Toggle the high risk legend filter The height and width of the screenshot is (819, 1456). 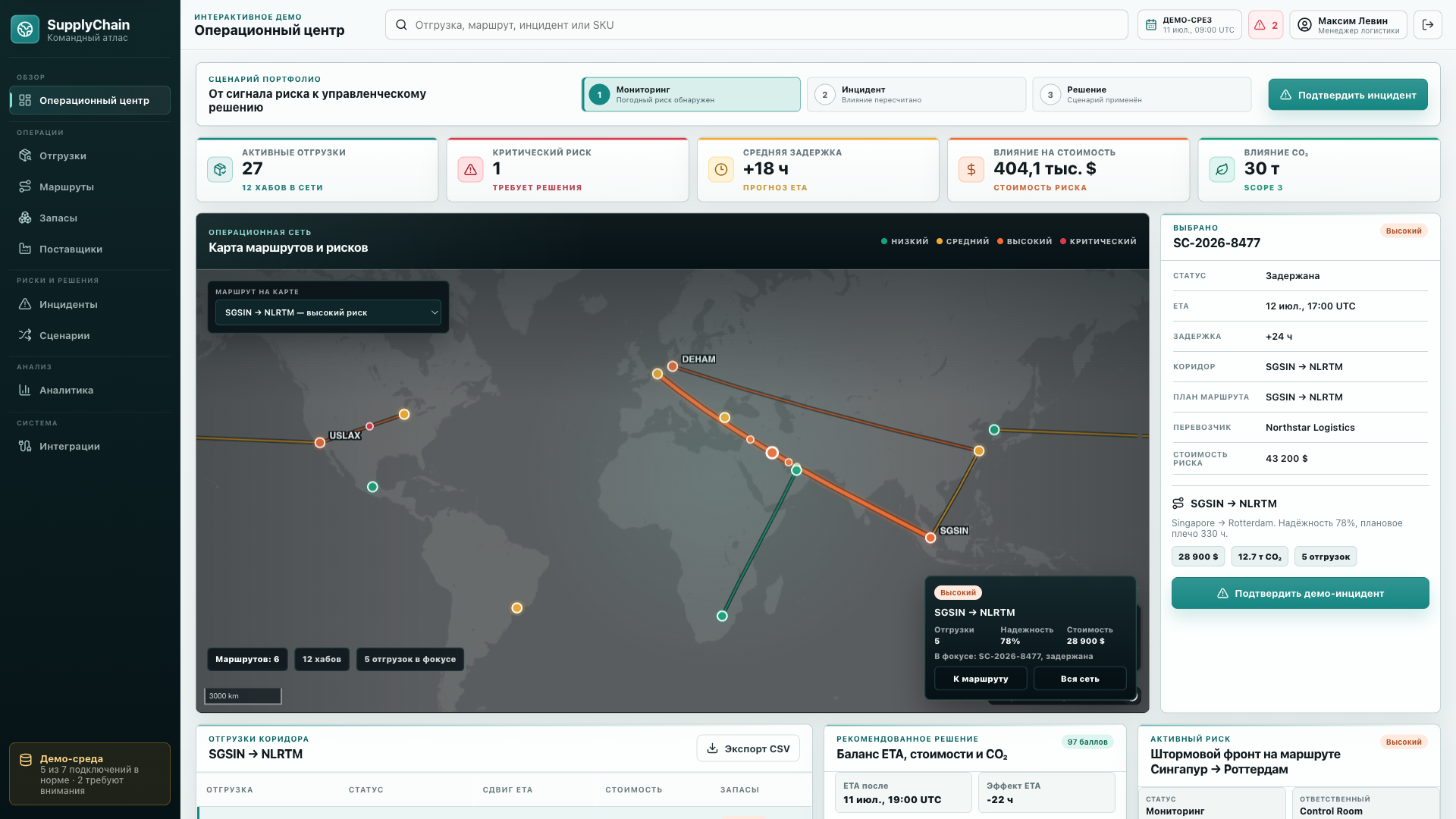point(1025,241)
